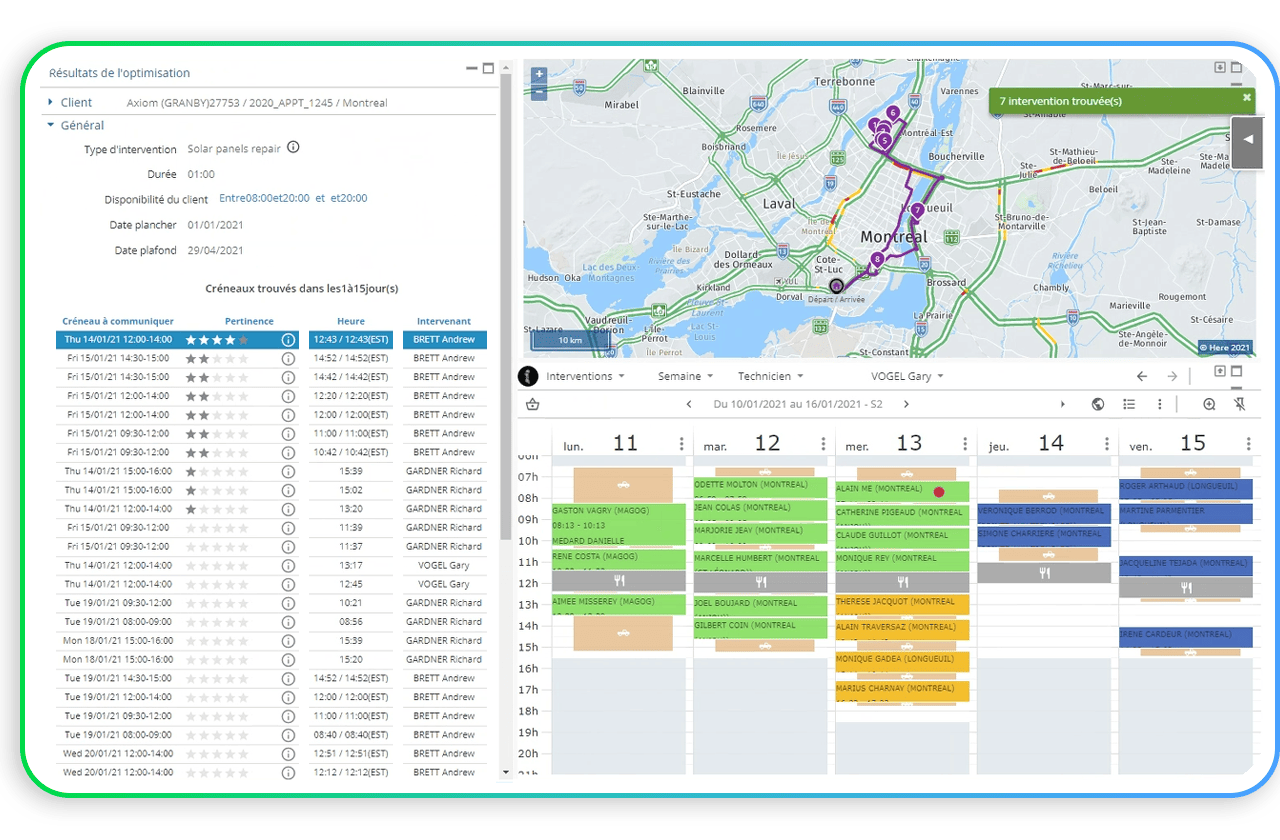Open the VOGEL Gary dropdown
The image size is (1280, 840).
[907, 377]
